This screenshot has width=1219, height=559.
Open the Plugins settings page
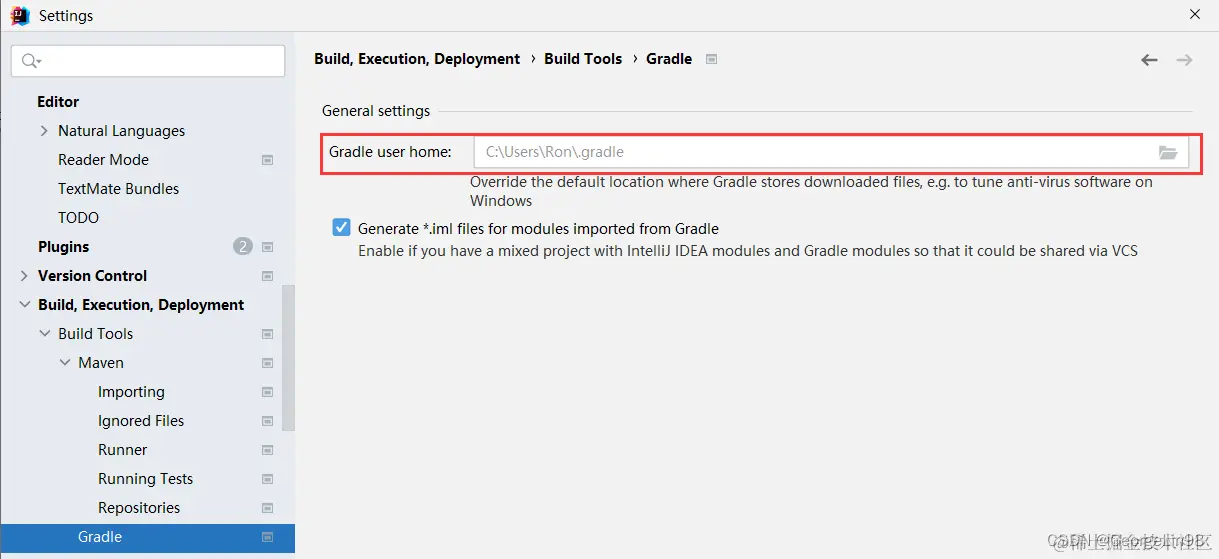pyautogui.click(x=63, y=247)
